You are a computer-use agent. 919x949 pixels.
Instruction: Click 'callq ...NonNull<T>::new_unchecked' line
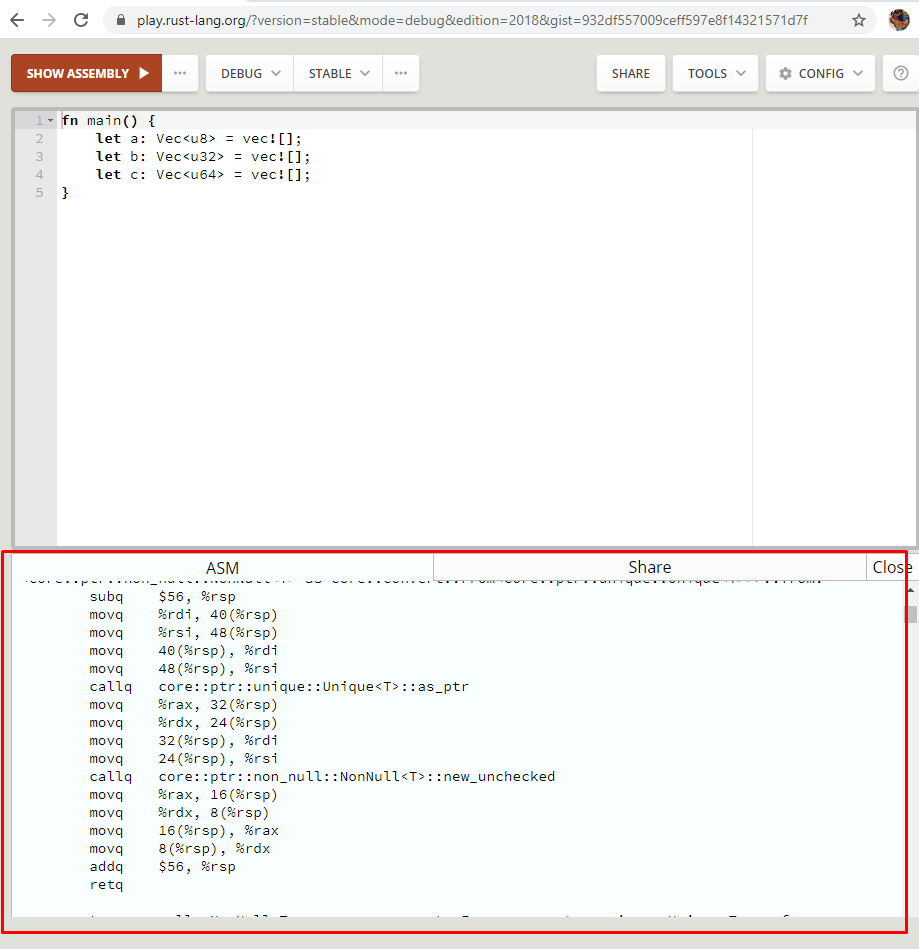[322, 777]
